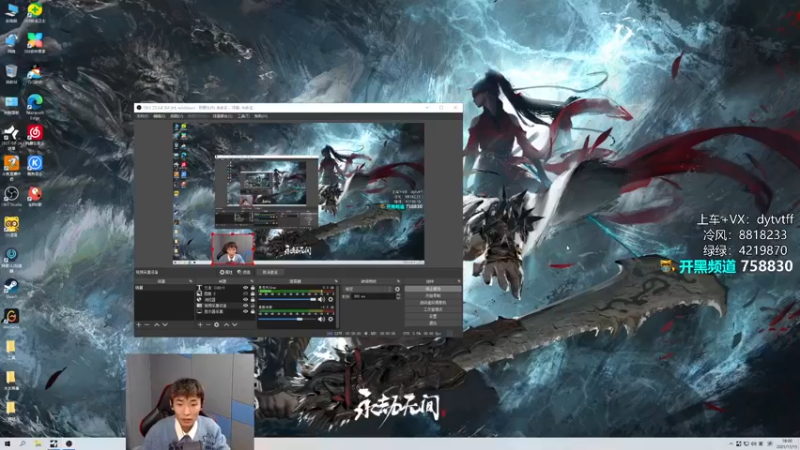Viewport: 800px width, 450px height.
Task: Toggle lock on the Display Capture source
Action: [x=253, y=311]
